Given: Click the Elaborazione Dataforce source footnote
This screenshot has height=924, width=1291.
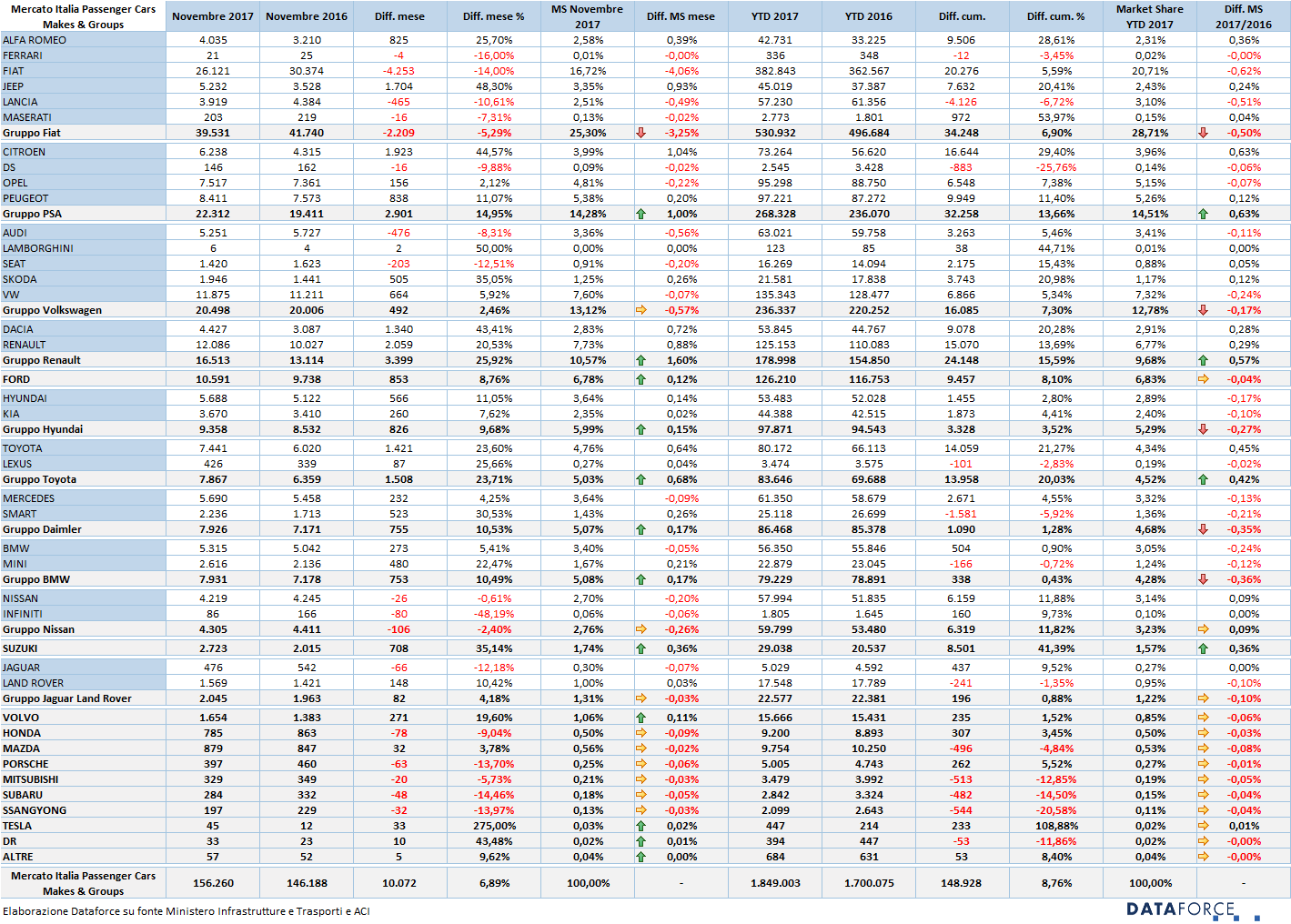Looking at the screenshot, I should (186, 911).
